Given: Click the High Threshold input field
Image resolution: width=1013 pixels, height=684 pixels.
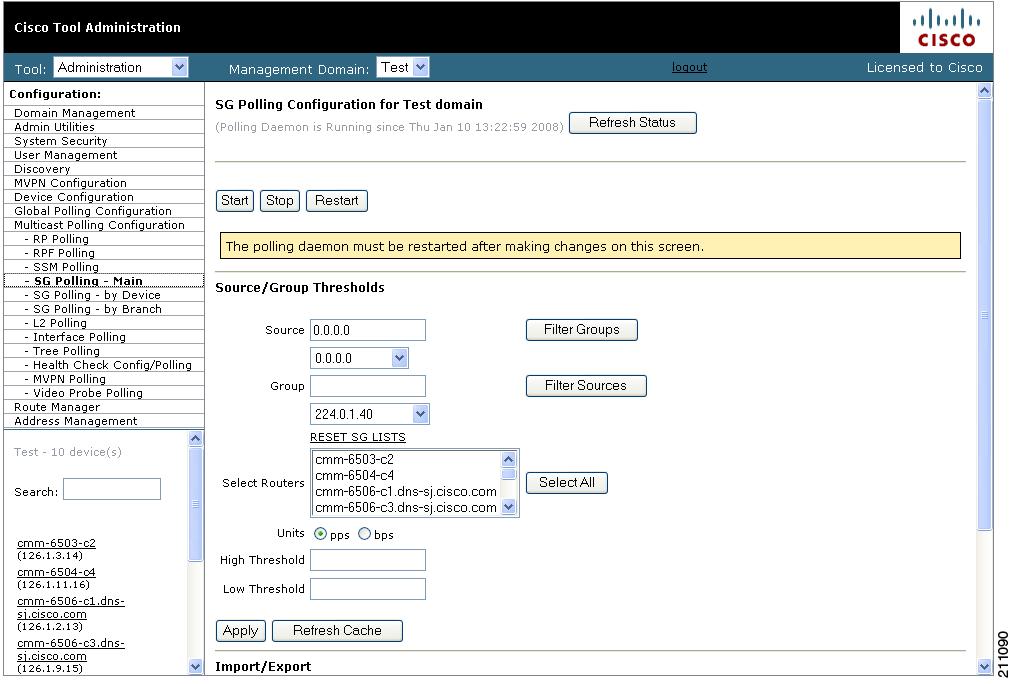Looking at the screenshot, I should [x=367, y=560].
